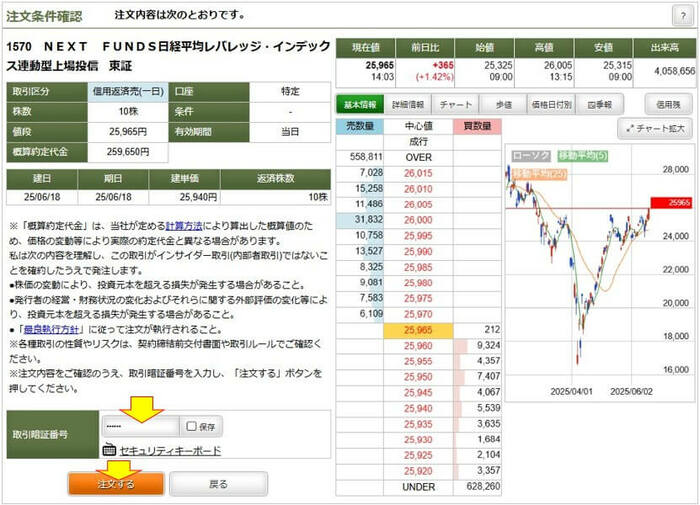Open the チャート tab

(x=455, y=104)
